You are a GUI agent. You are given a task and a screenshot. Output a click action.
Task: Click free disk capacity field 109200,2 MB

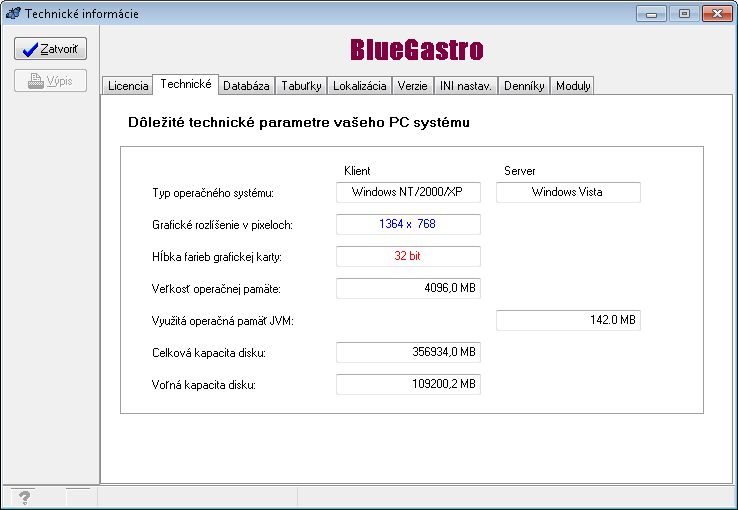pos(408,384)
